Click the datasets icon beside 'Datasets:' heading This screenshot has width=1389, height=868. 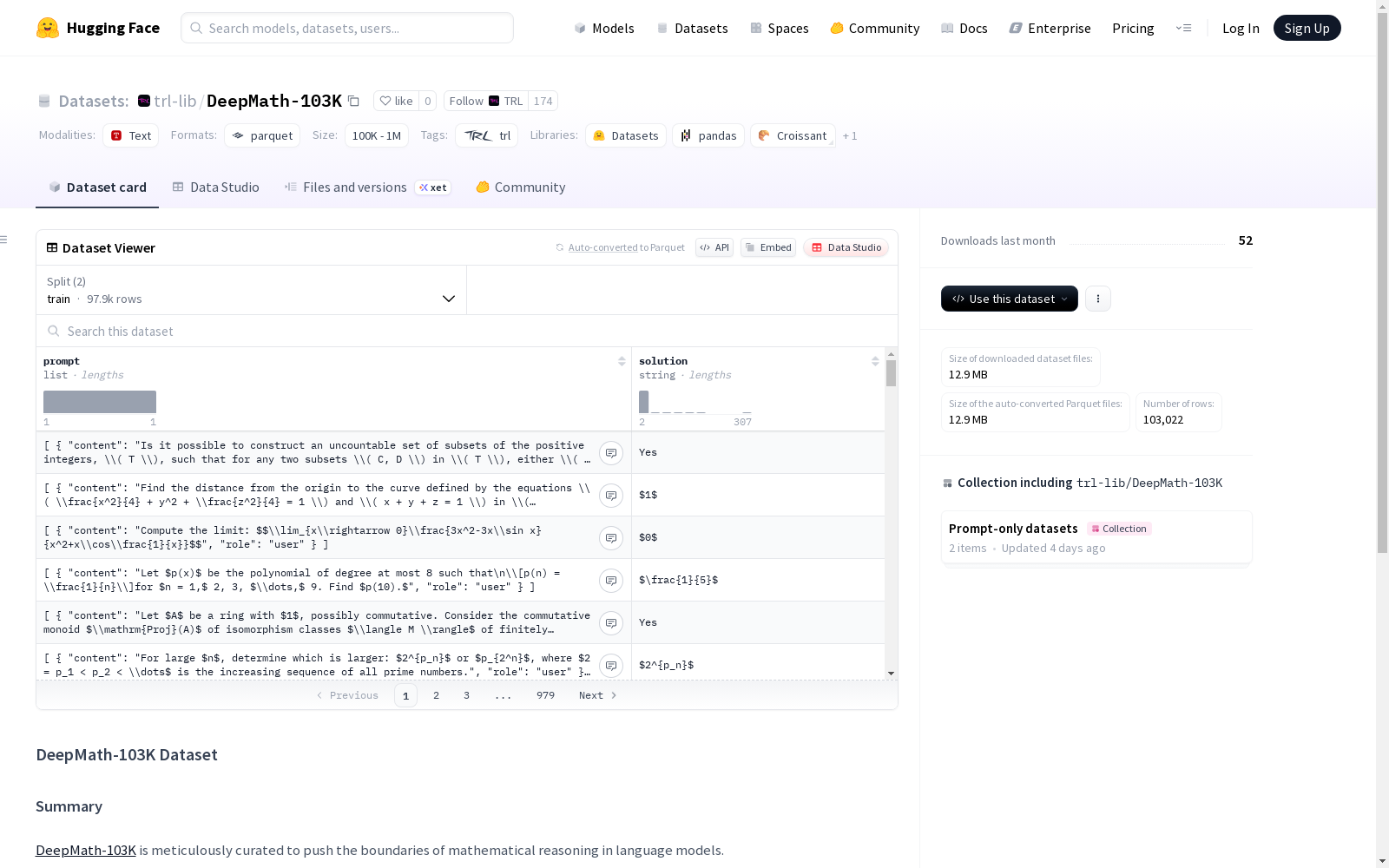(x=44, y=102)
